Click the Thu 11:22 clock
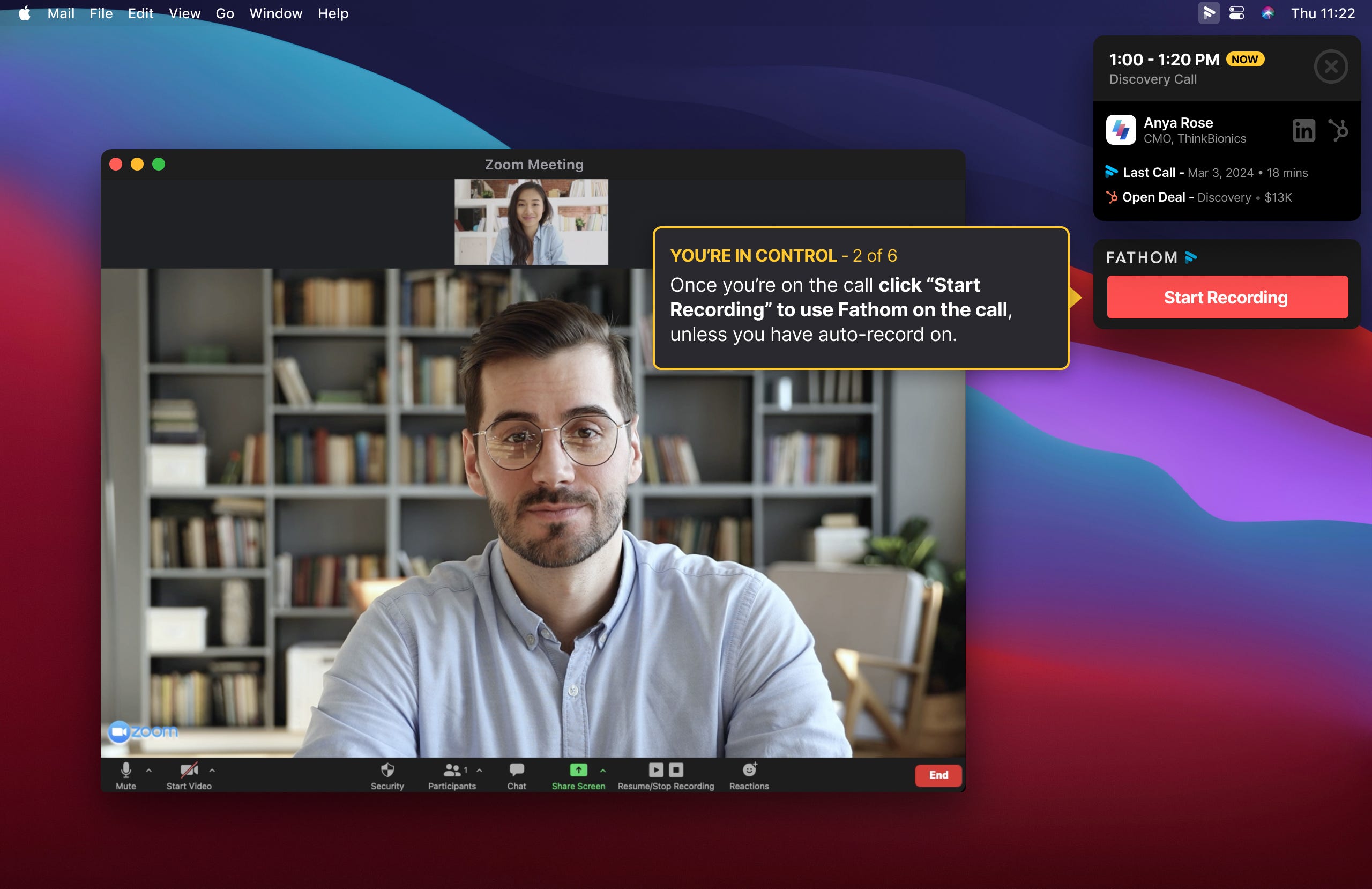The width and height of the screenshot is (1372, 889). coord(1323,13)
